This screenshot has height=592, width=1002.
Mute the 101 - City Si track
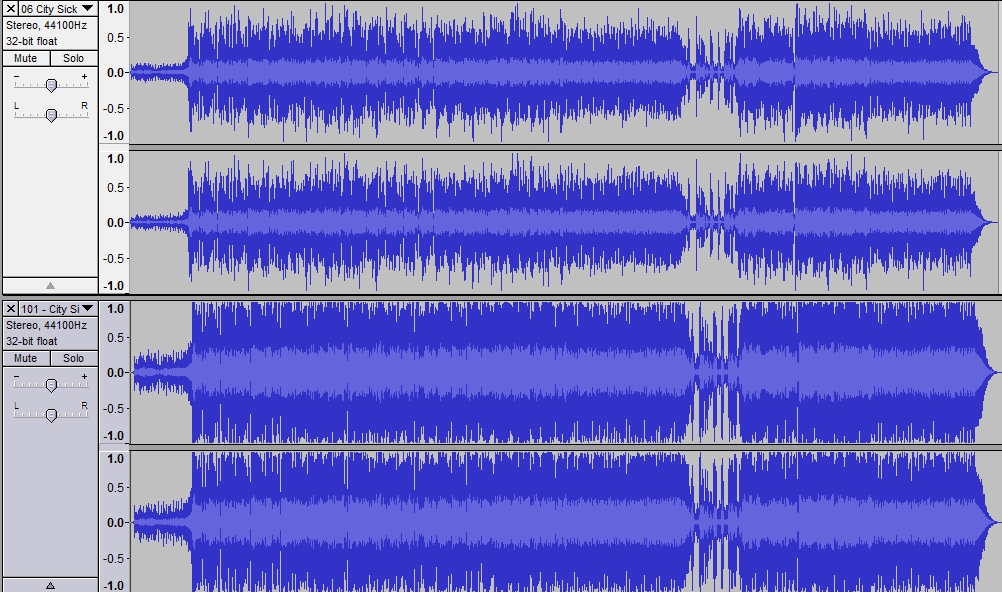[26, 358]
